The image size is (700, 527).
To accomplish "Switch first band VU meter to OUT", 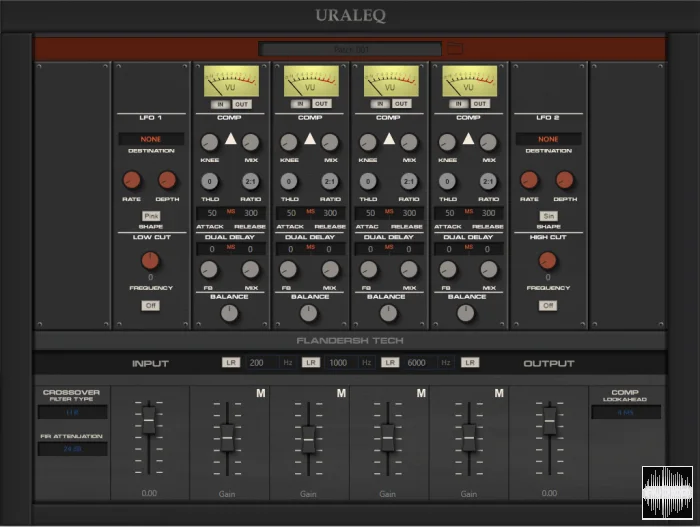I will (242, 104).
